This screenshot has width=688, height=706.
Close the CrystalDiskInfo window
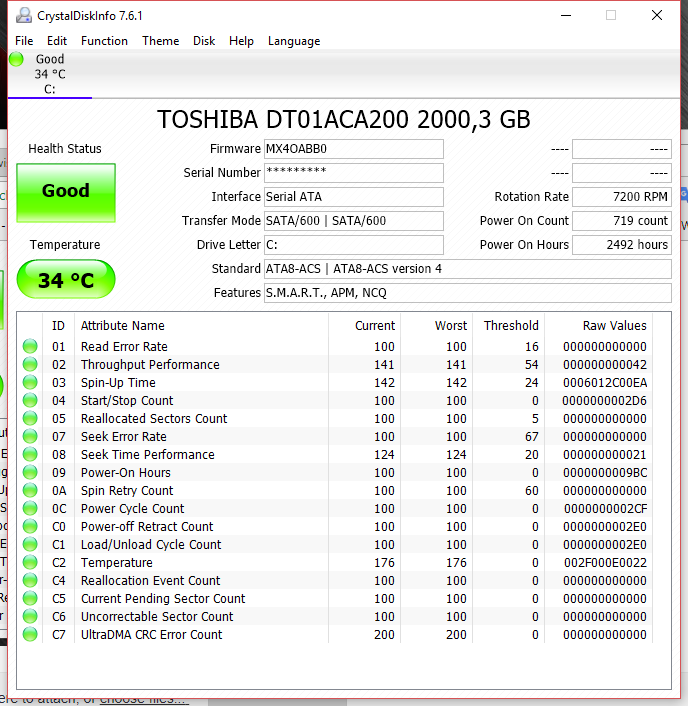coord(657,15)
